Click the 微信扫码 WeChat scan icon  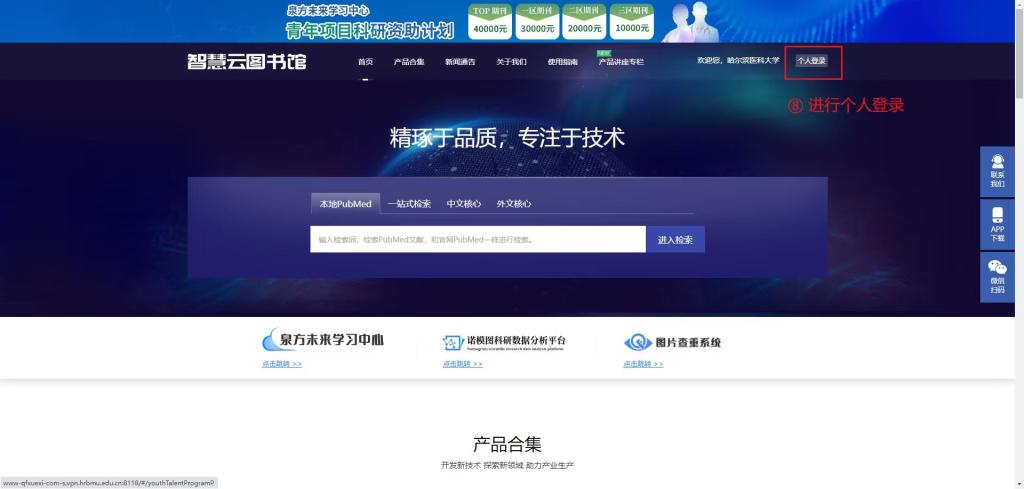(997, 277)
